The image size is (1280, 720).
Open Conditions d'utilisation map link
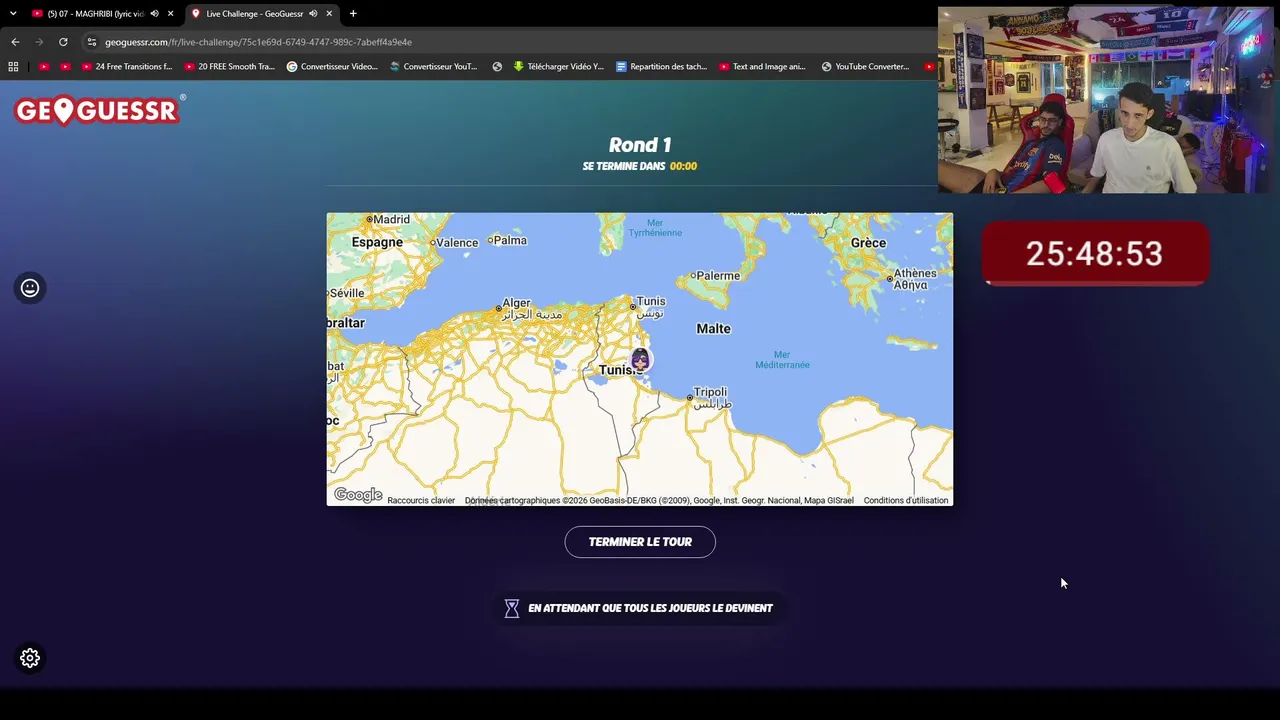(906, 500)
